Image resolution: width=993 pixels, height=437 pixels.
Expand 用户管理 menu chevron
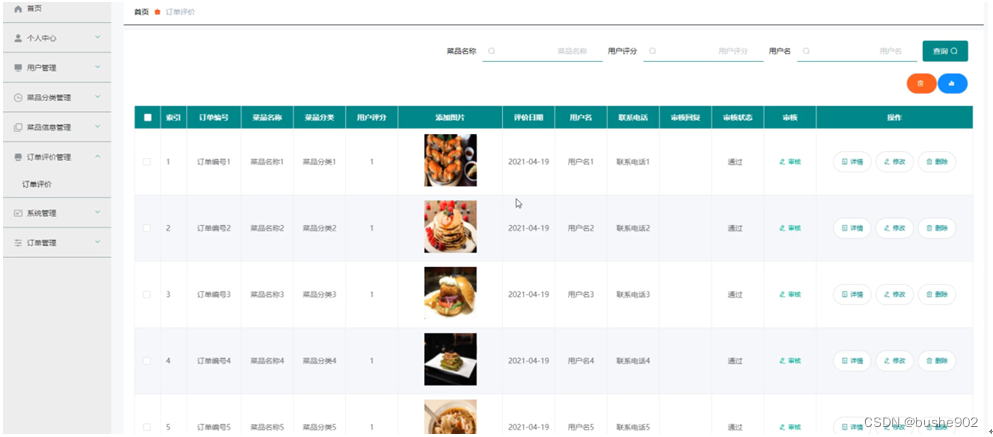98,66
